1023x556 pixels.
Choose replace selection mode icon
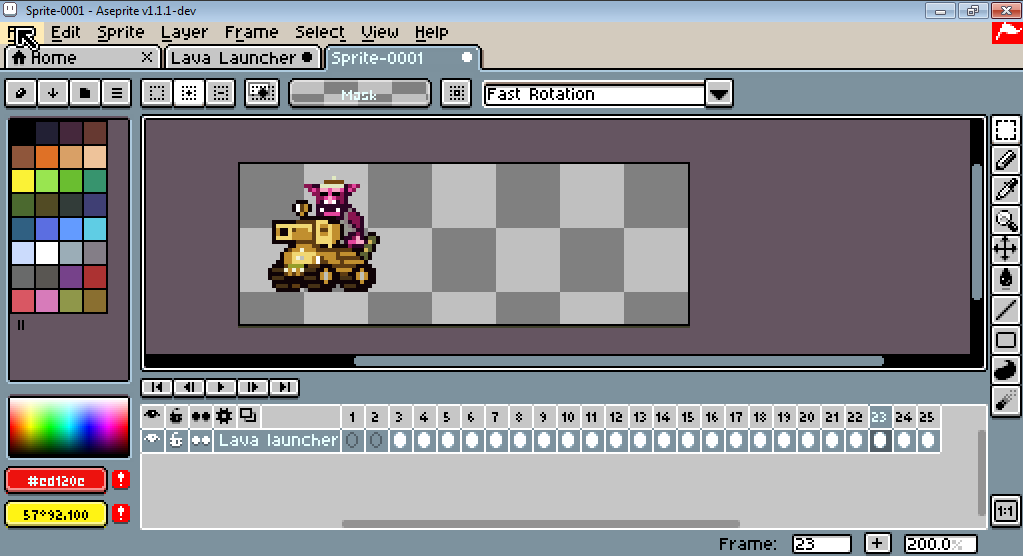click(157, 93)
